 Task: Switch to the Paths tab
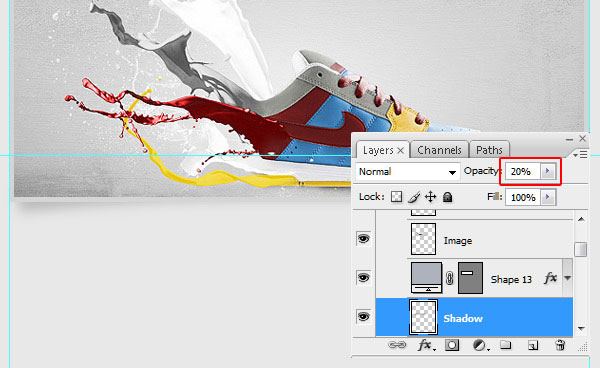click(489, 150)
